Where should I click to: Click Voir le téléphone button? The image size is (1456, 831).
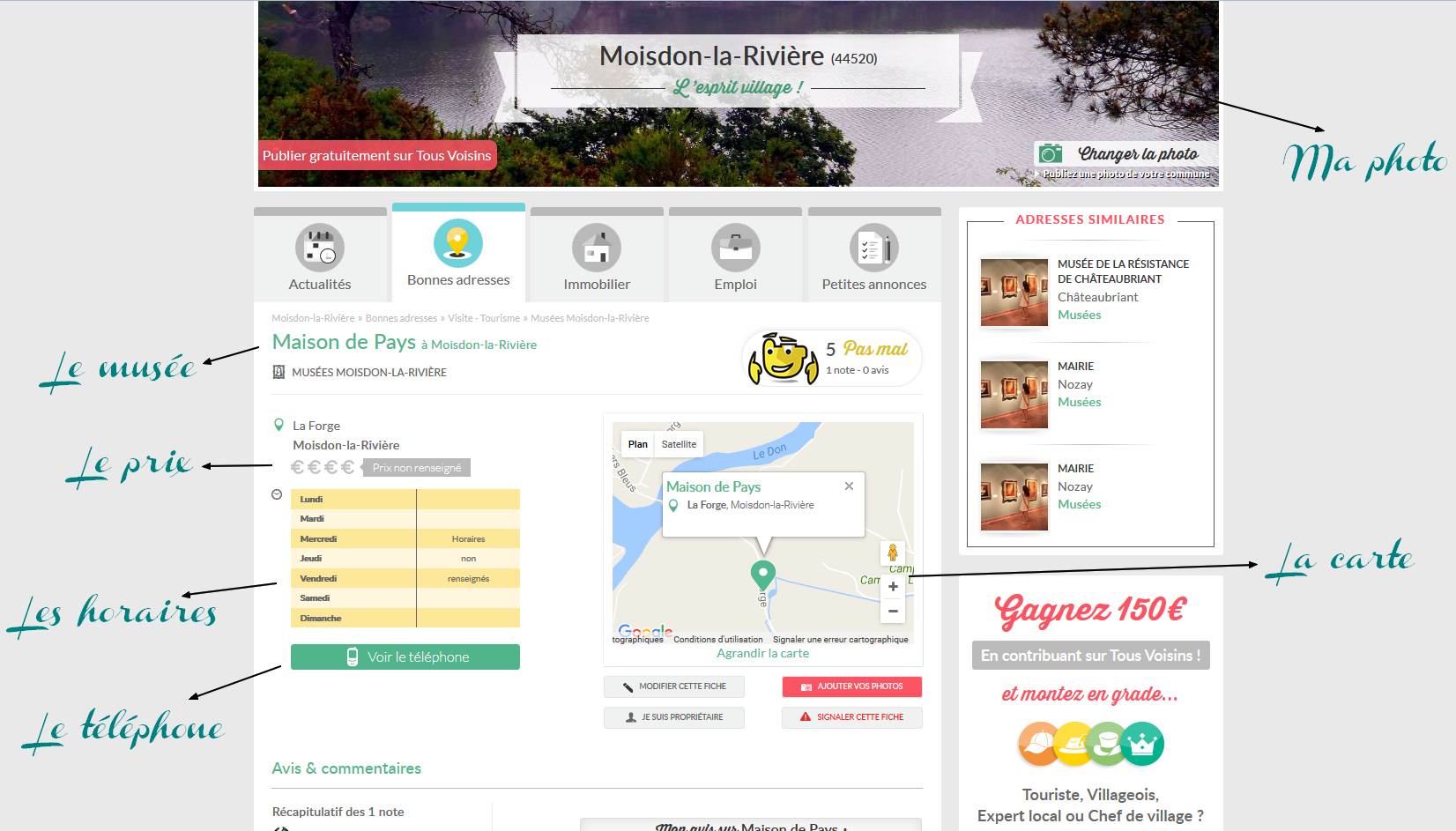click(x=405, y=657)
